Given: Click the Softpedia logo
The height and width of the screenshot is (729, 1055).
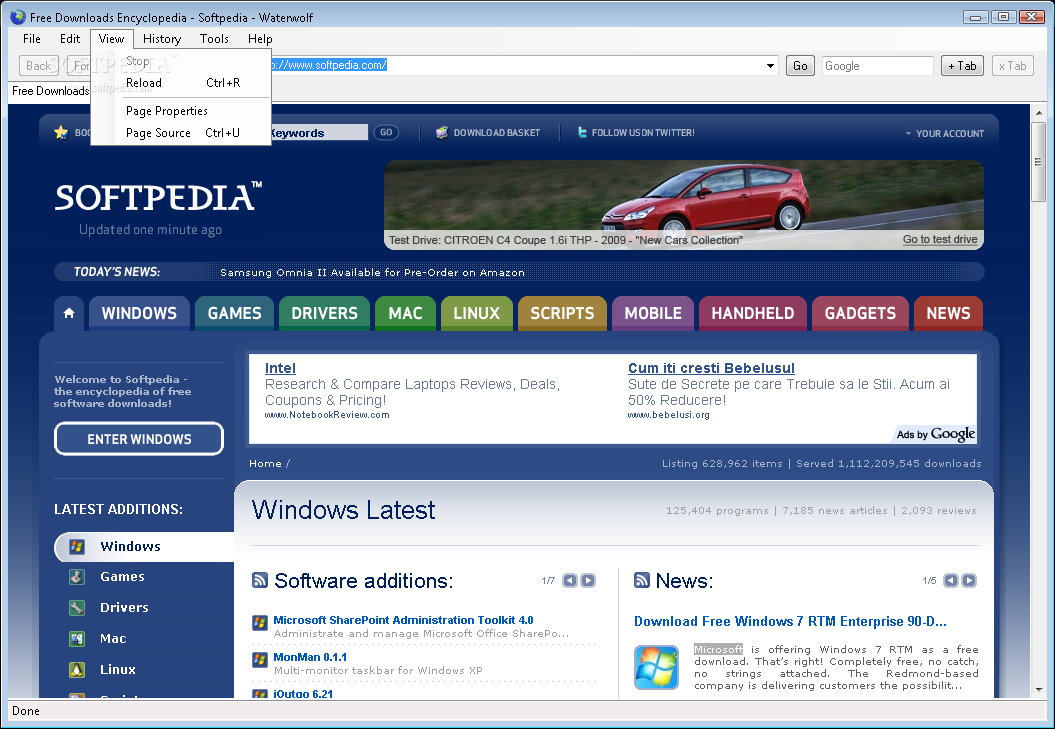Looking at the screenshot, I should [158, 197].
